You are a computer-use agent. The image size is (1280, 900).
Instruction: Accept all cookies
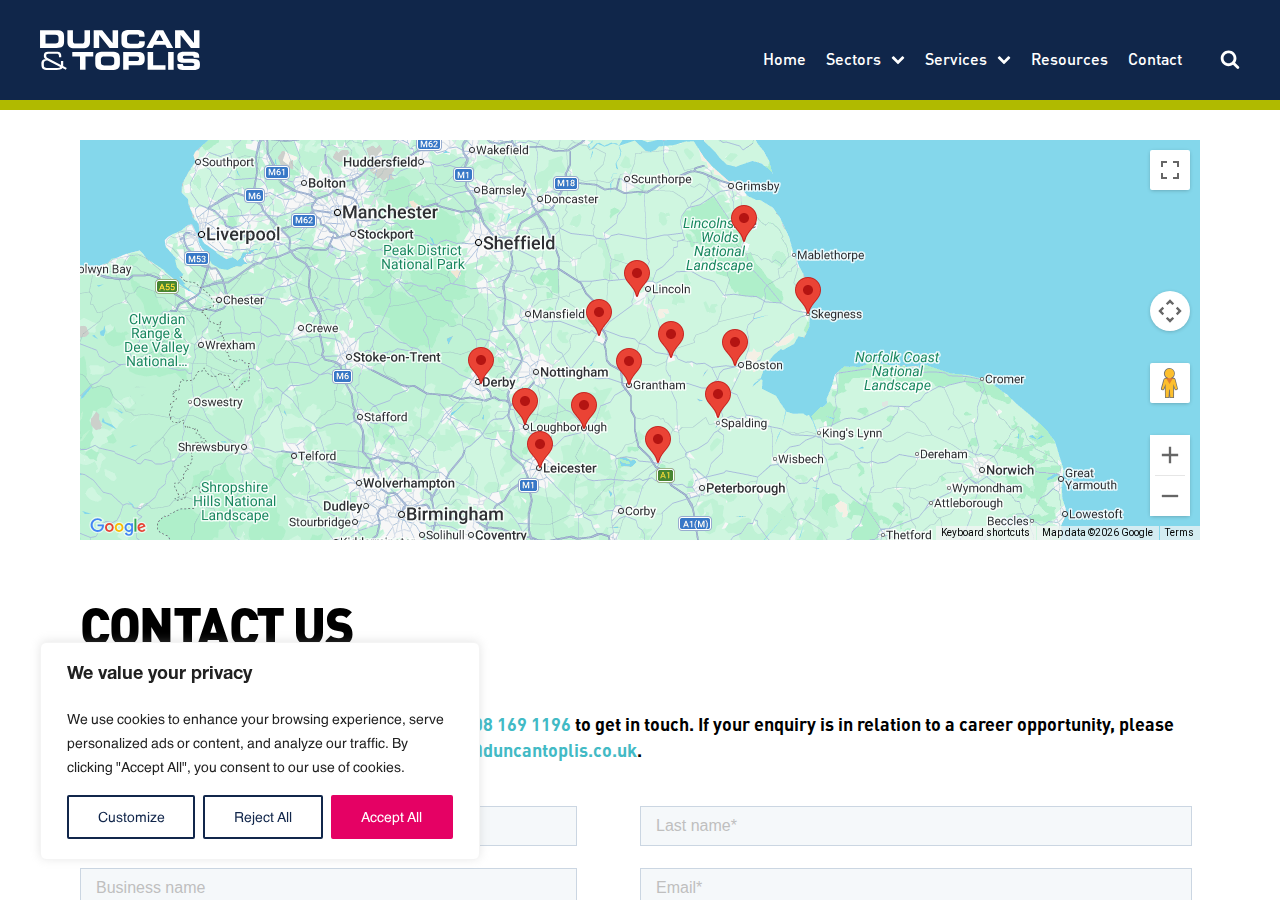coord(392,817)
